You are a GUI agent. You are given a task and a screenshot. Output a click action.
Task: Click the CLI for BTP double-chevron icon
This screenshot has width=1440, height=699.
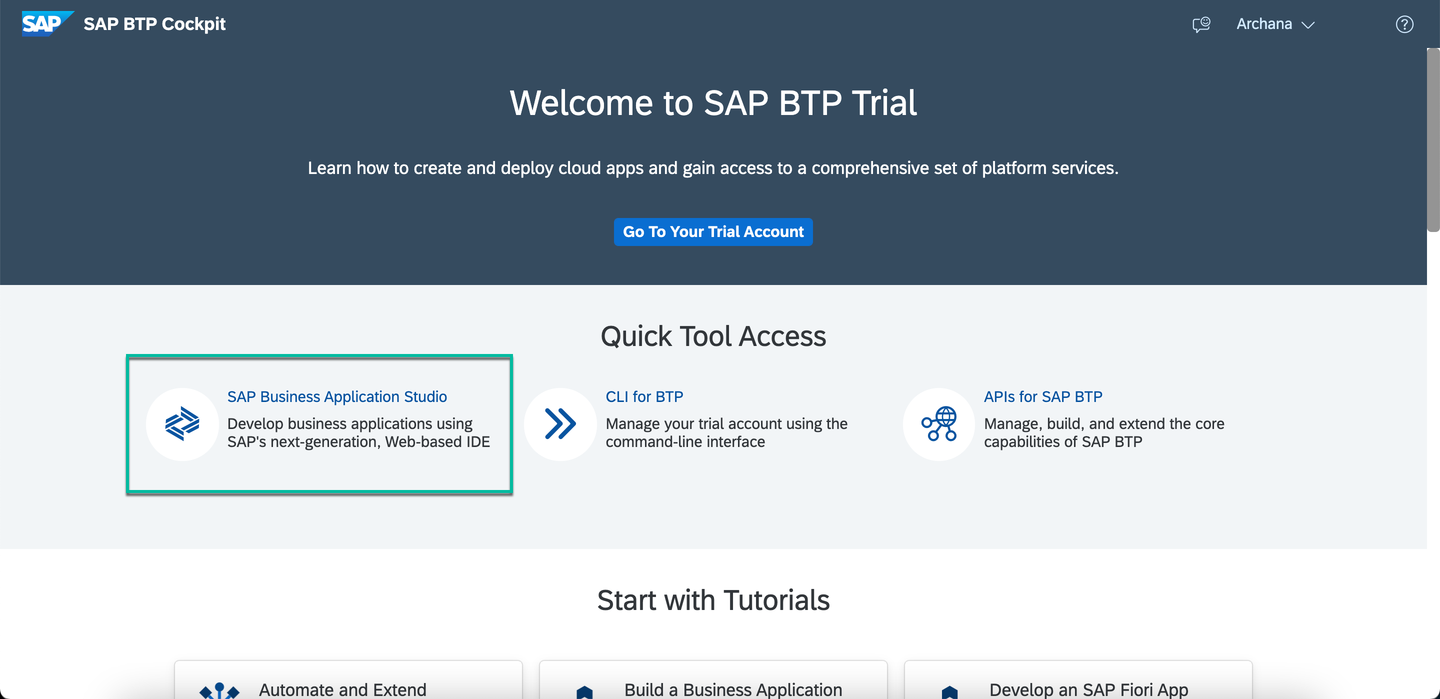[x=560, y=424]
